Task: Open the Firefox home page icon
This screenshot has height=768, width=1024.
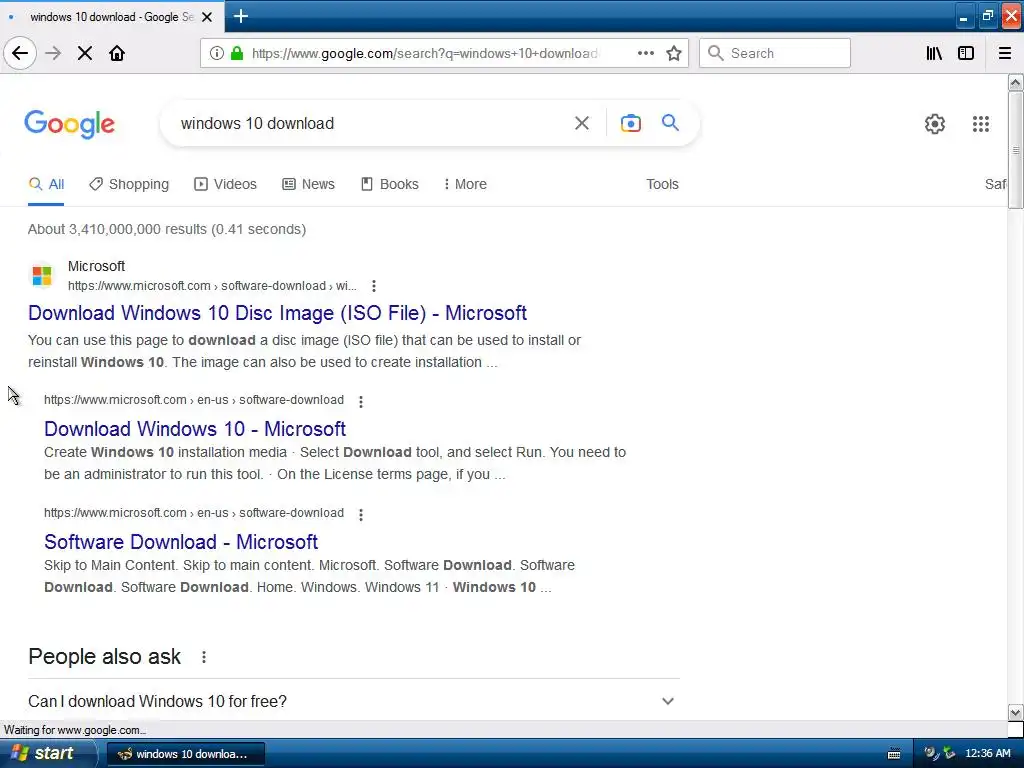Action: [117, 53]
